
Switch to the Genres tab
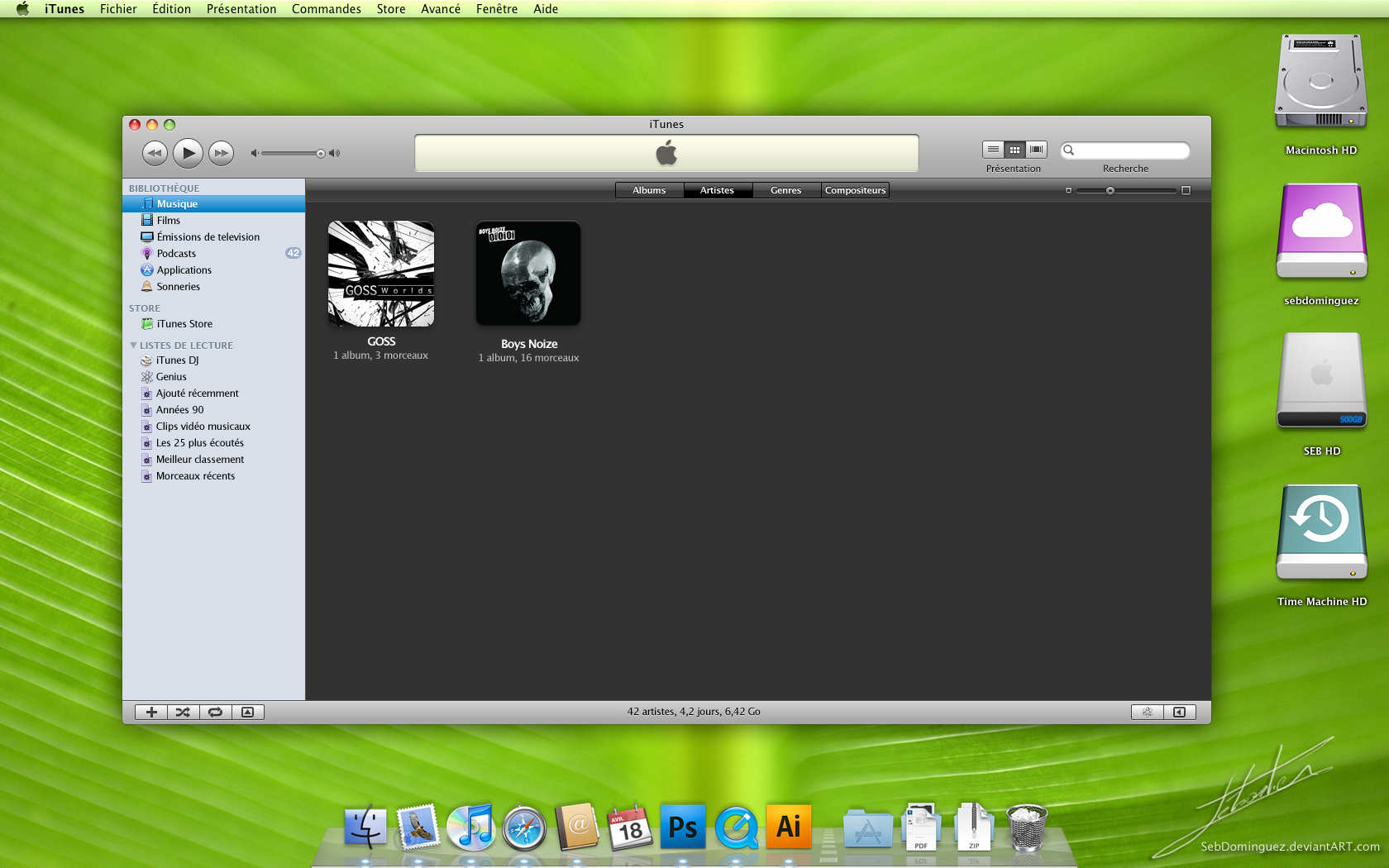click(785, 190)
